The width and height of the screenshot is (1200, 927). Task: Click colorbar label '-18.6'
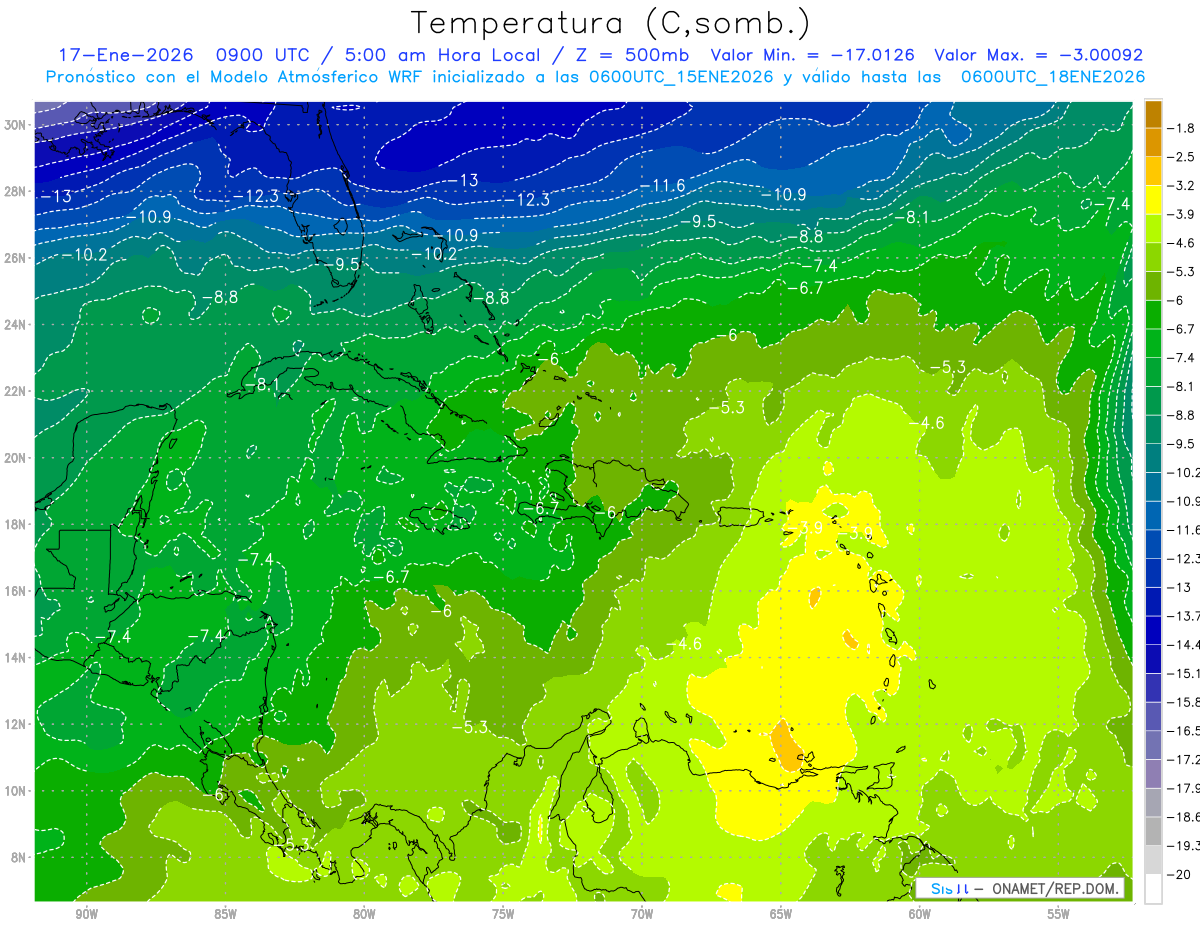coord(1183,817)
